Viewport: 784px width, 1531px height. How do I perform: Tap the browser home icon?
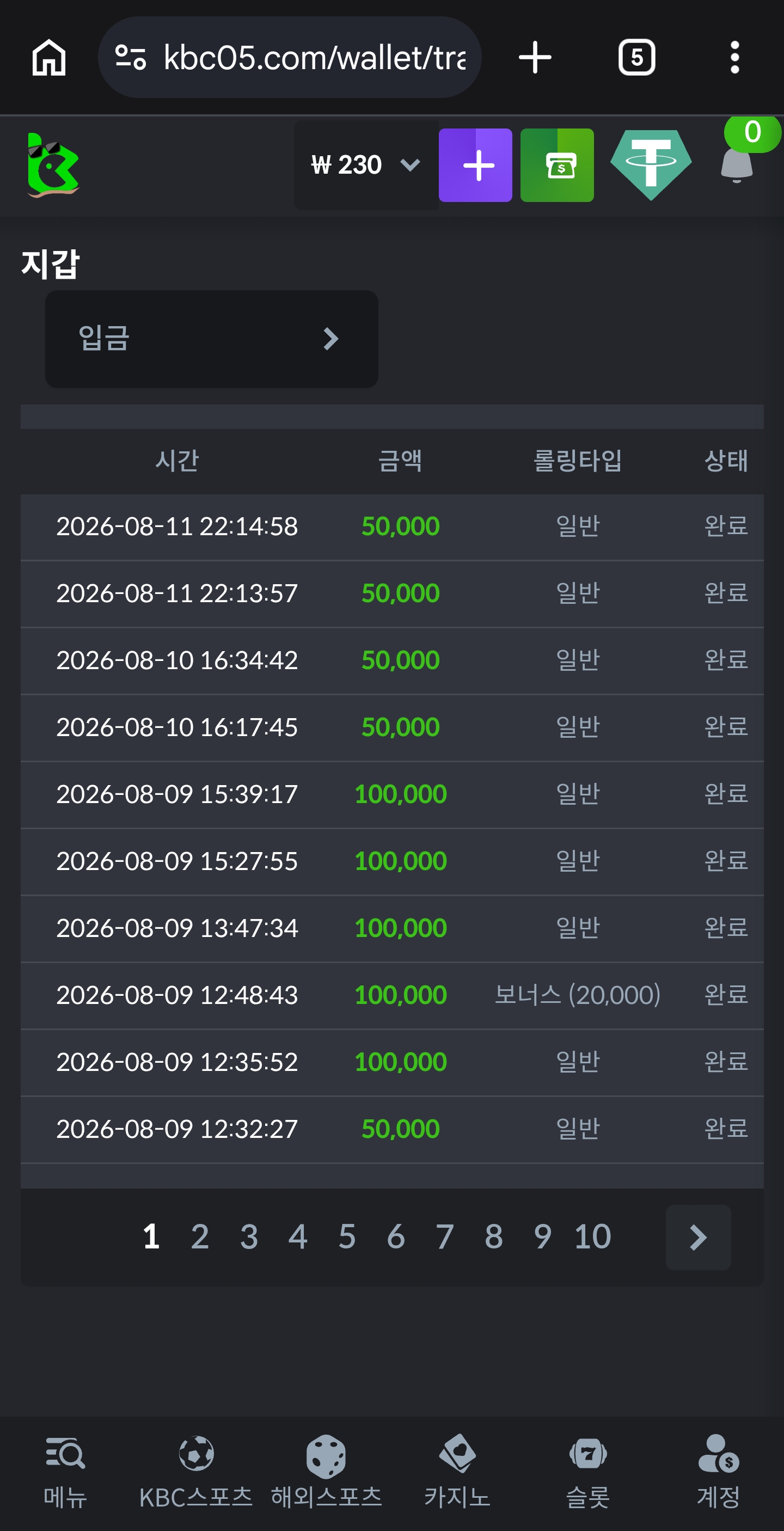[x=49, y=58]
